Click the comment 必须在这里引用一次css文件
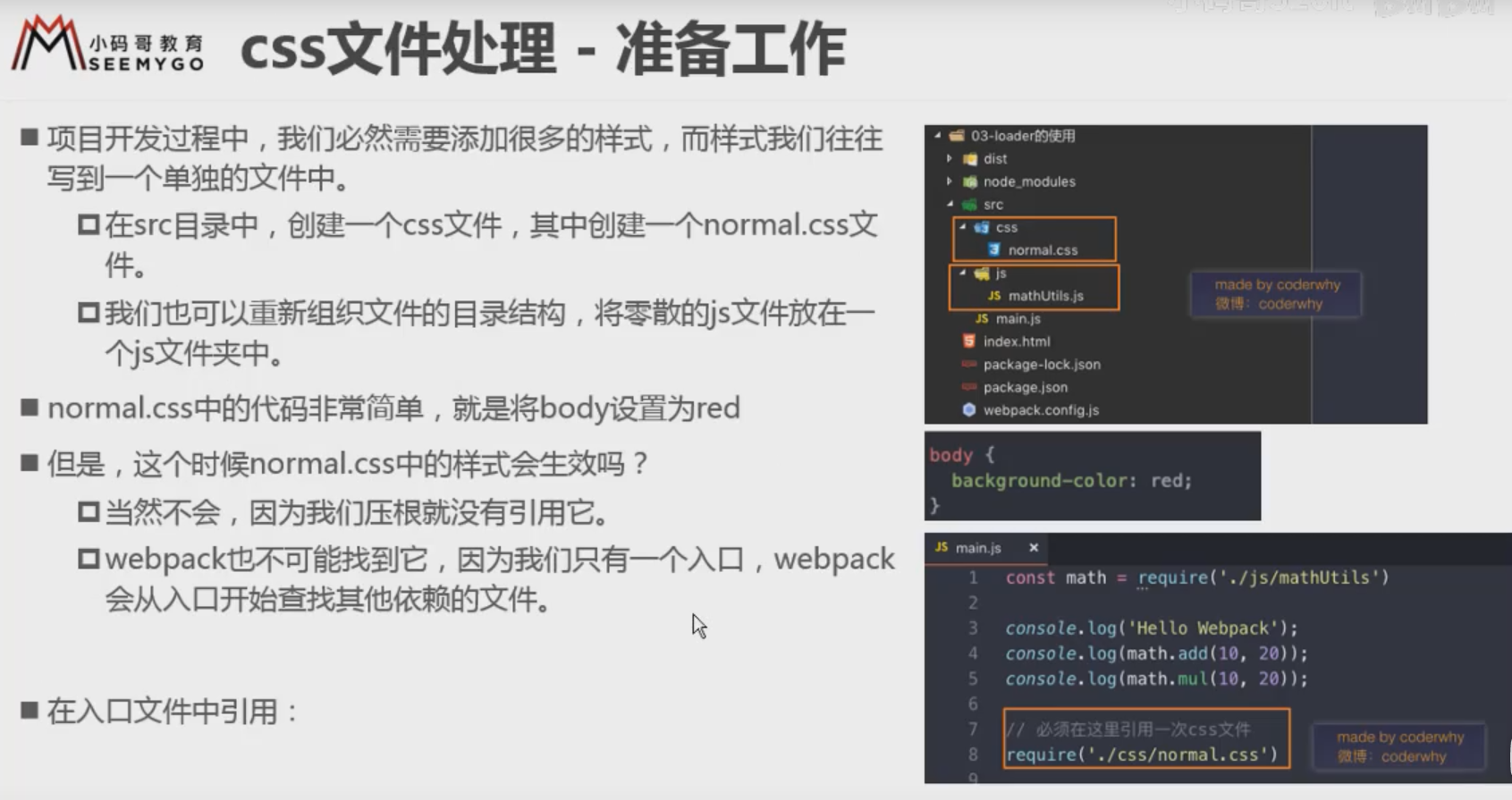This screenshot has height=800, width=1512. pos(1128,729)
